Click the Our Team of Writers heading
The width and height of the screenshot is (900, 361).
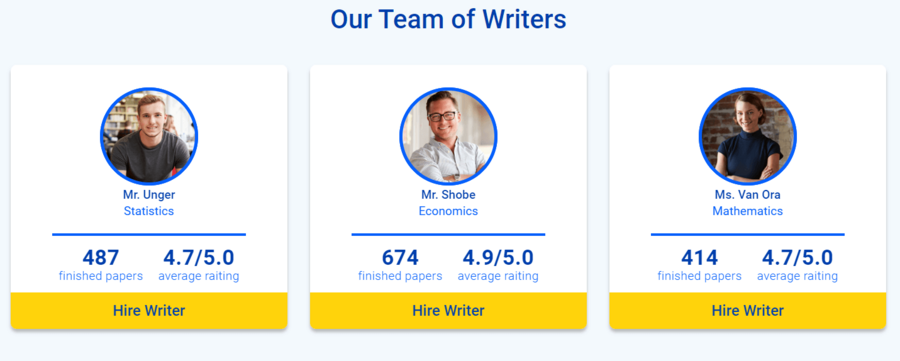pos(448,19)
